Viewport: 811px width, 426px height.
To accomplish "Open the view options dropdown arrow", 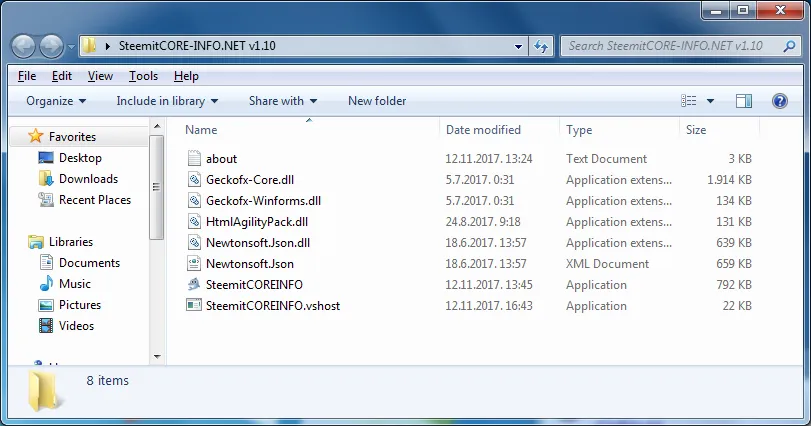I will point(710,101).
